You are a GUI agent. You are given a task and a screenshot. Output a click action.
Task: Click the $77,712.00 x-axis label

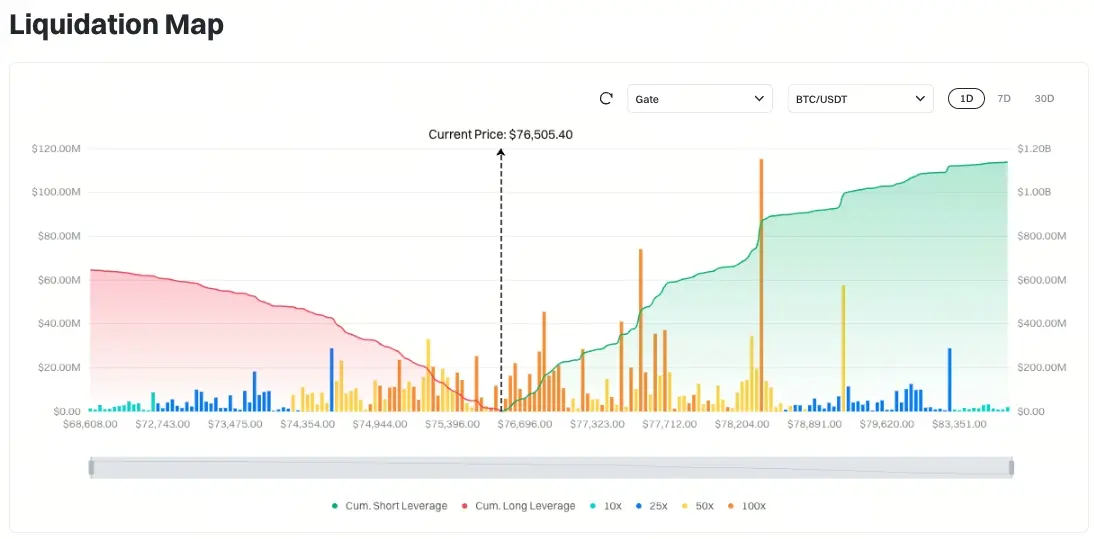670,424
